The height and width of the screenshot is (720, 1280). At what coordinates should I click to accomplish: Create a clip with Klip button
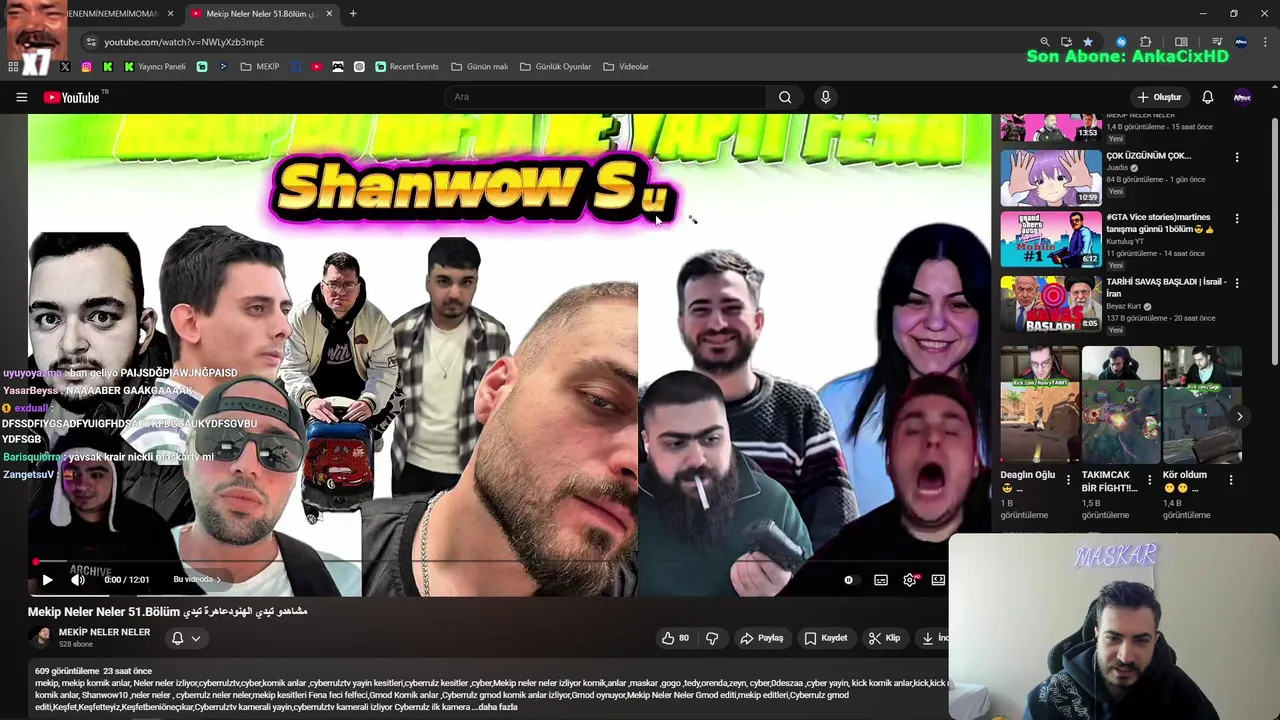pyautogui.click(x=884, y=638)
